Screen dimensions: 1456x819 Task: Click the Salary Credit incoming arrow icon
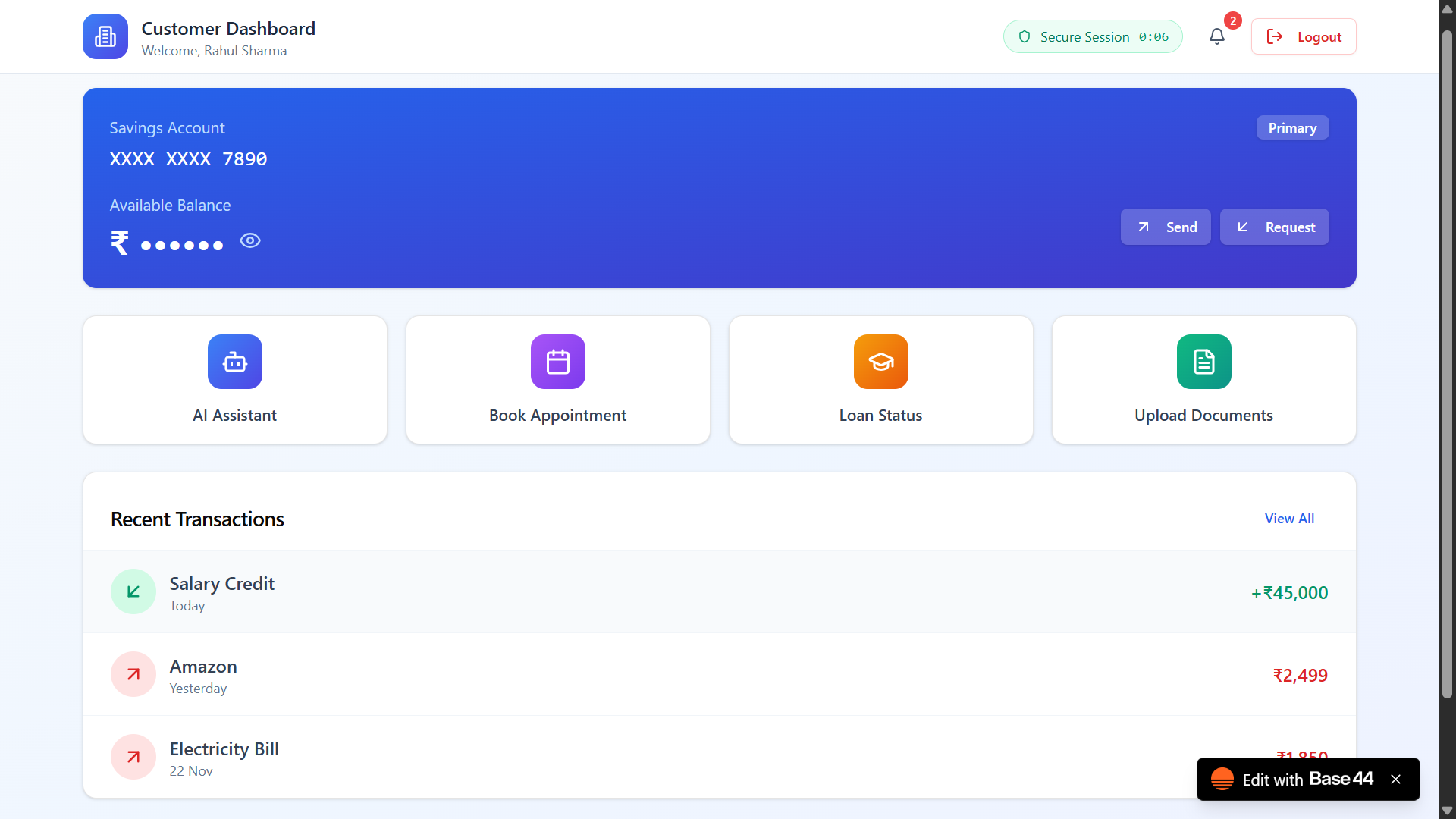pyautogui.click(x=133, y=591)
